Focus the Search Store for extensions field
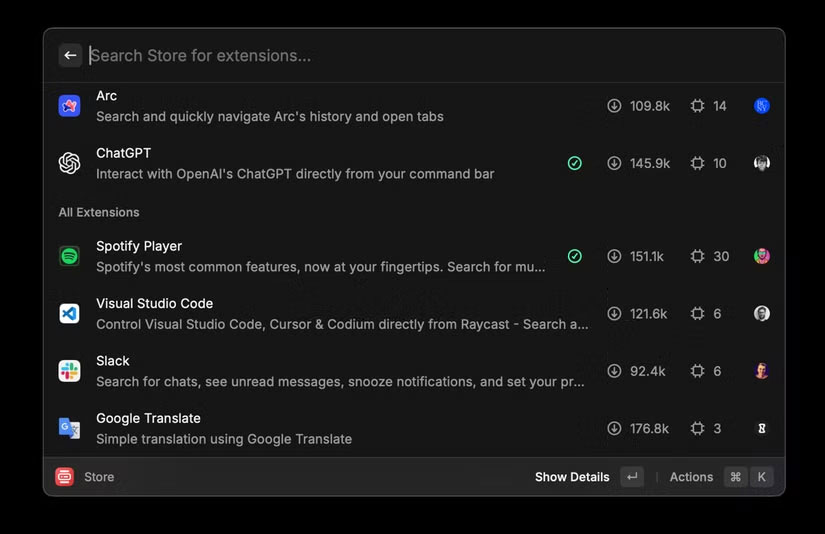 click(x=400, y=56)
